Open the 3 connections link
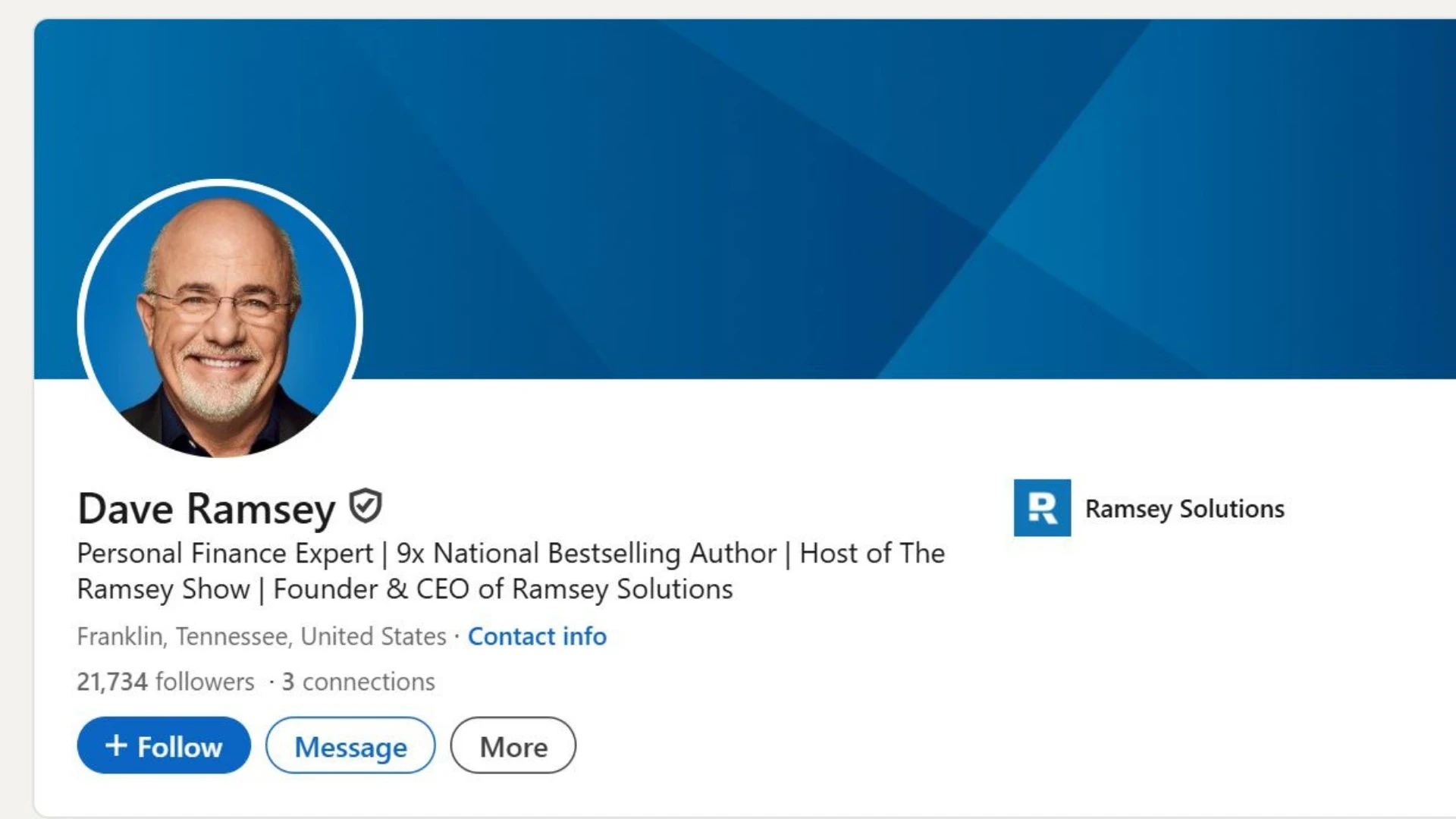This screenshot has width=1456, height=819. (359, 682)
